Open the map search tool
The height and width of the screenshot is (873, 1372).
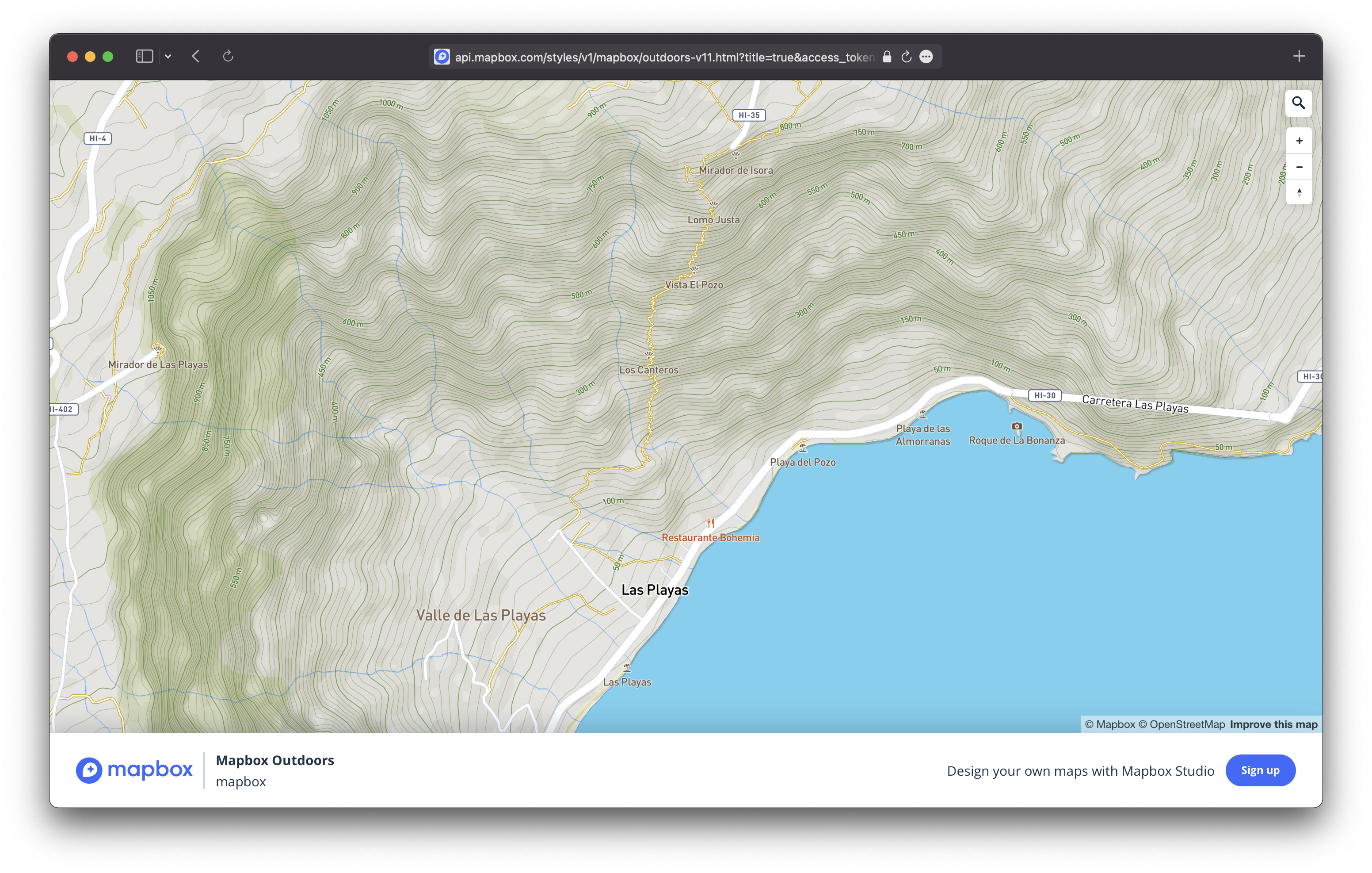pos(1299,103)
